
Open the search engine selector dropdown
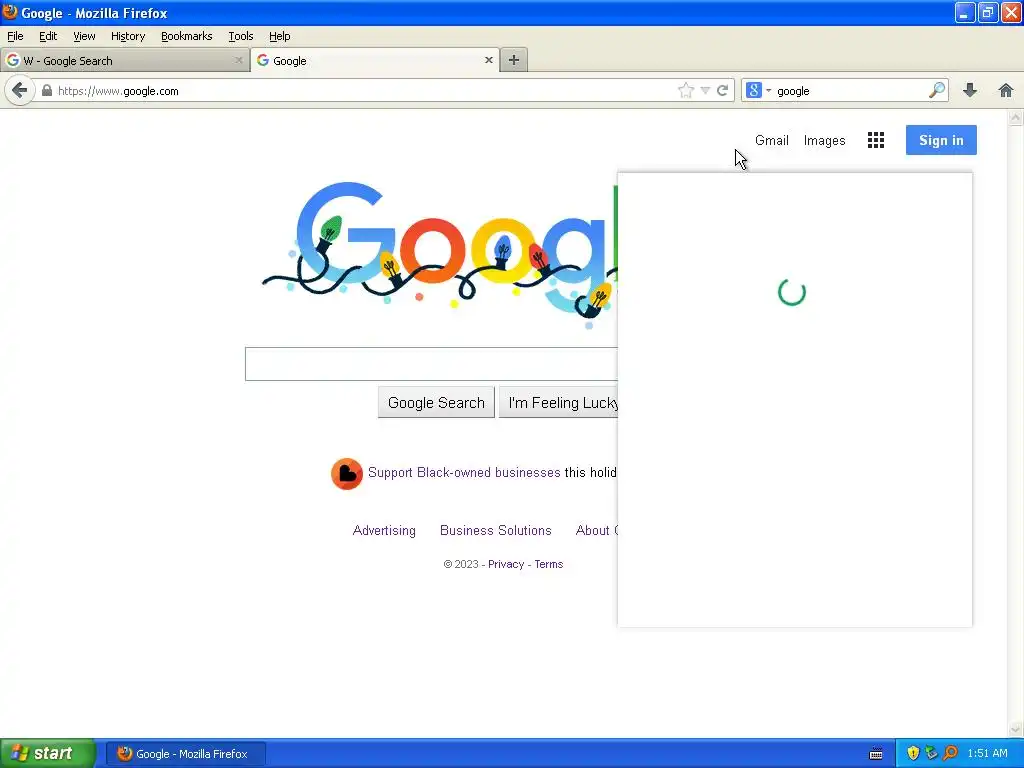click(758, 91)
